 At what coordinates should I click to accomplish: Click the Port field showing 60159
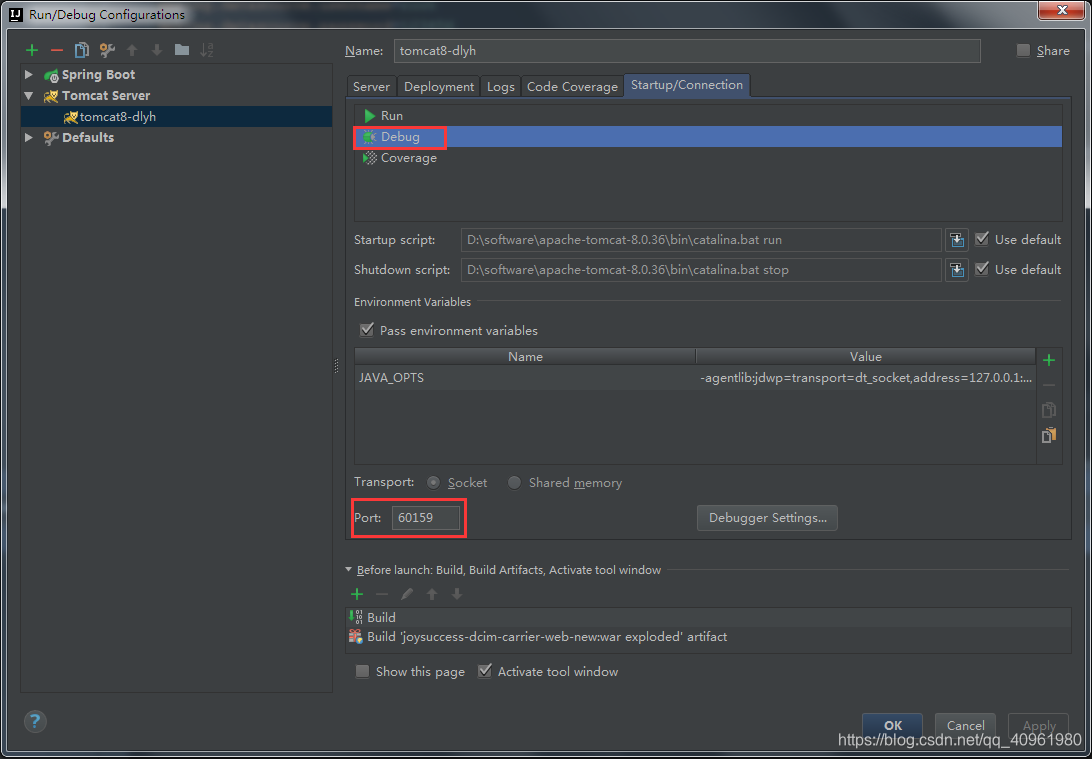tap(426, 518)
